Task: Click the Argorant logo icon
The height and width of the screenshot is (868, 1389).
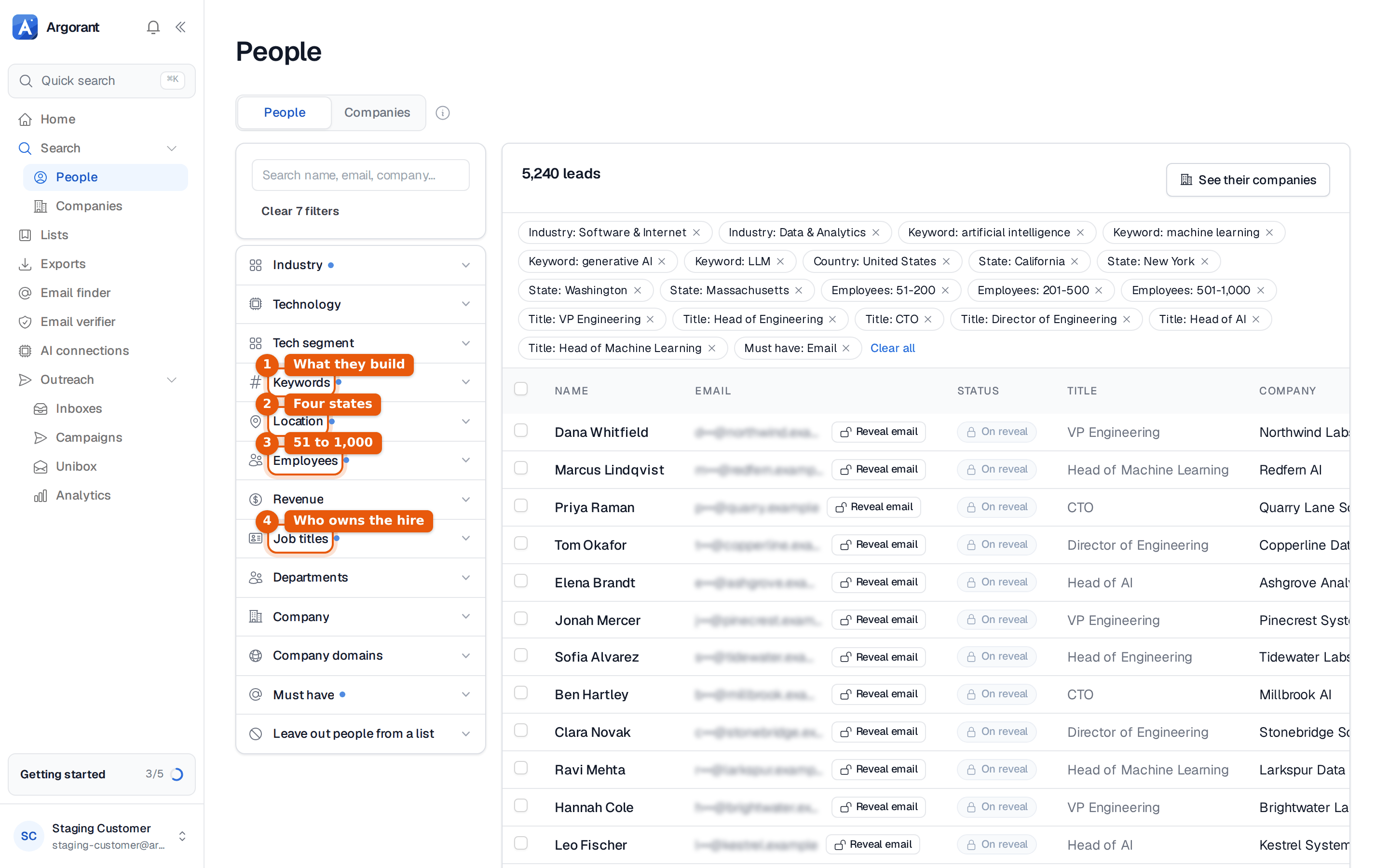Action: click(x=25, y=27)
